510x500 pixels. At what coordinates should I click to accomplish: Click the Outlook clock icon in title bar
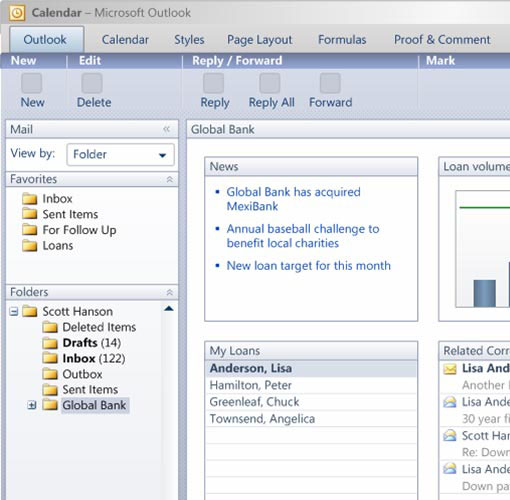click(x=17, y=13)
